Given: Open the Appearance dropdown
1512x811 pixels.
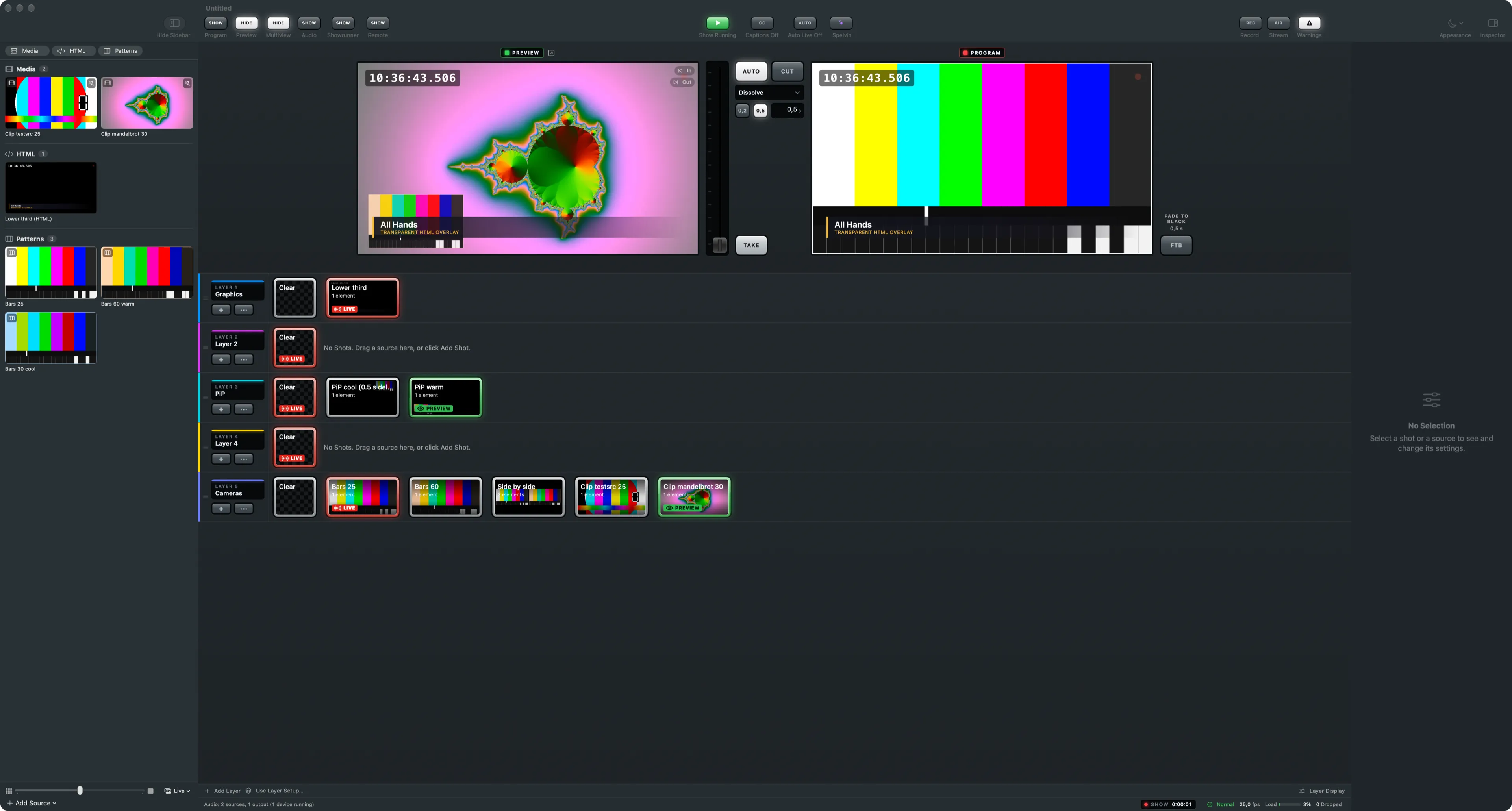Looking at the screenshot, I should tap(1455, 23).
